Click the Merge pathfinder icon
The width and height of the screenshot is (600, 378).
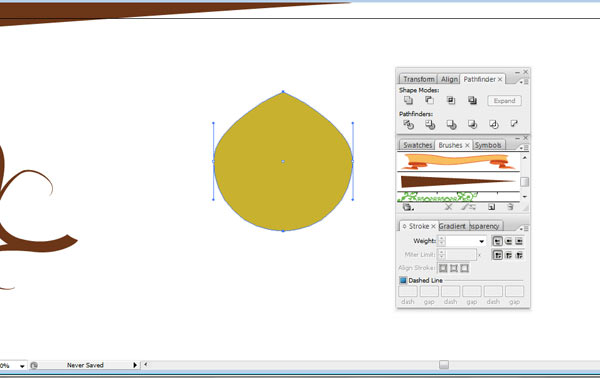coord(451,124)
